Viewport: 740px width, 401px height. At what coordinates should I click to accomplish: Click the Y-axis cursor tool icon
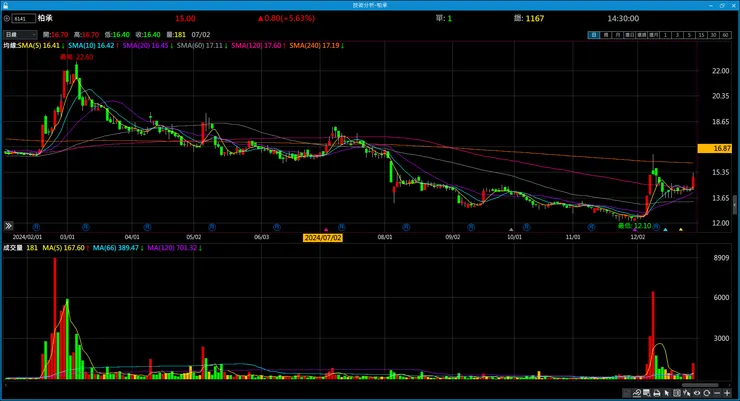[687, 393]
